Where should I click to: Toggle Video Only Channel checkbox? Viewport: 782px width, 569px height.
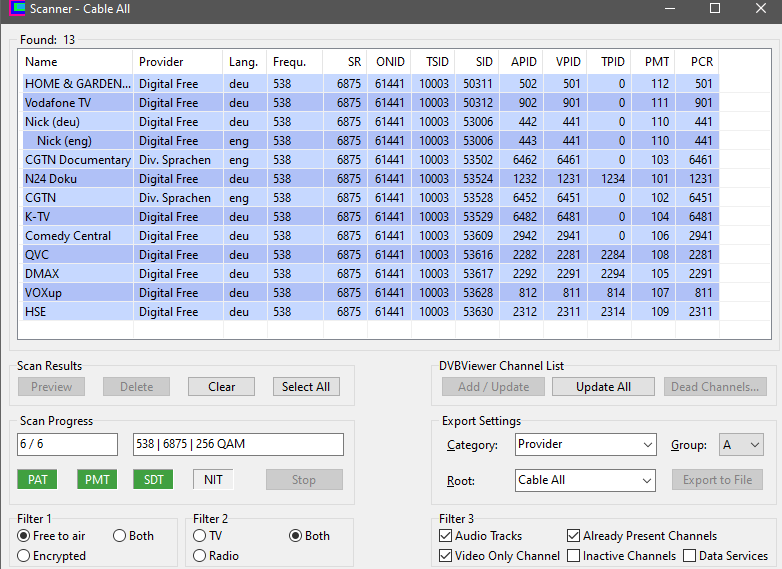coord(499,556)
